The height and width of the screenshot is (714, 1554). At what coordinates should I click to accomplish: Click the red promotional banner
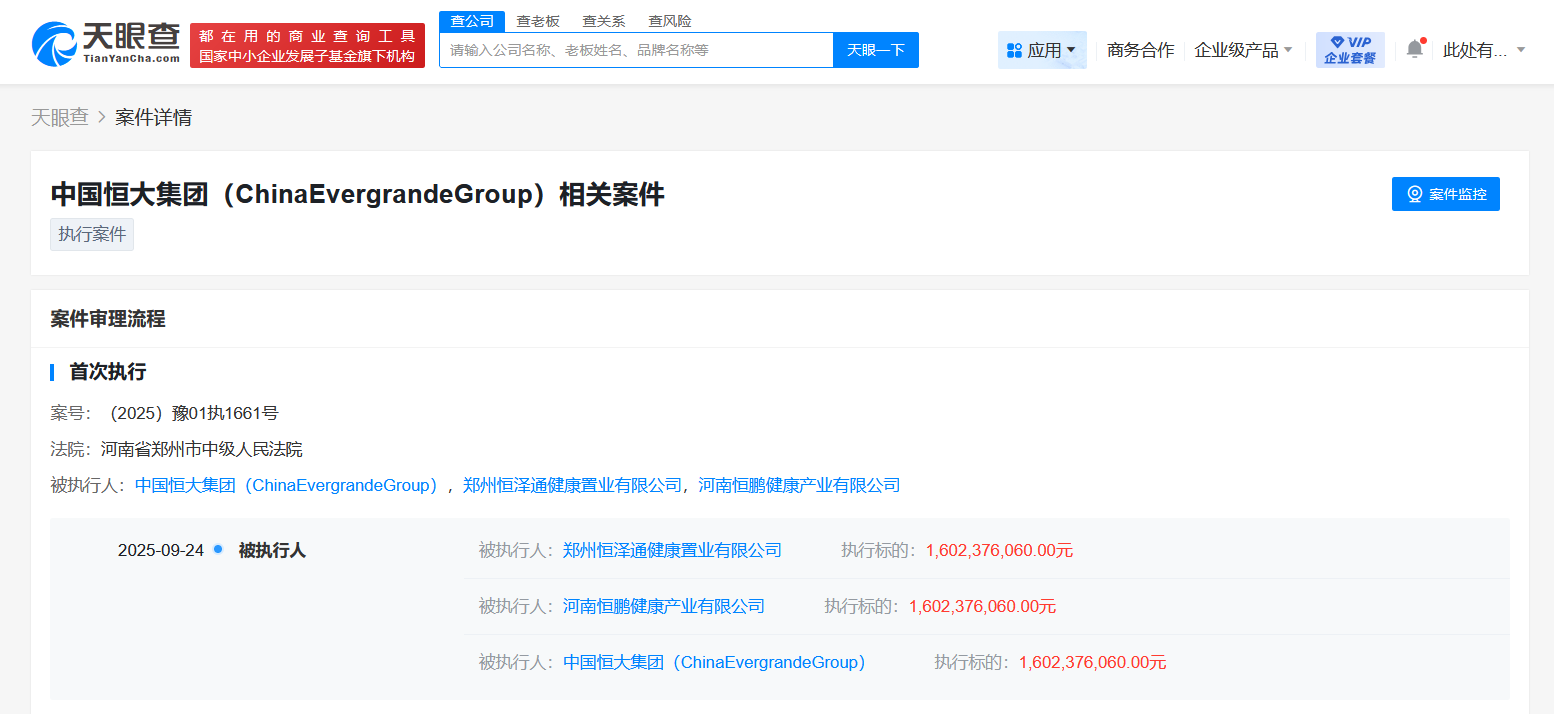(x=308, y=46)
